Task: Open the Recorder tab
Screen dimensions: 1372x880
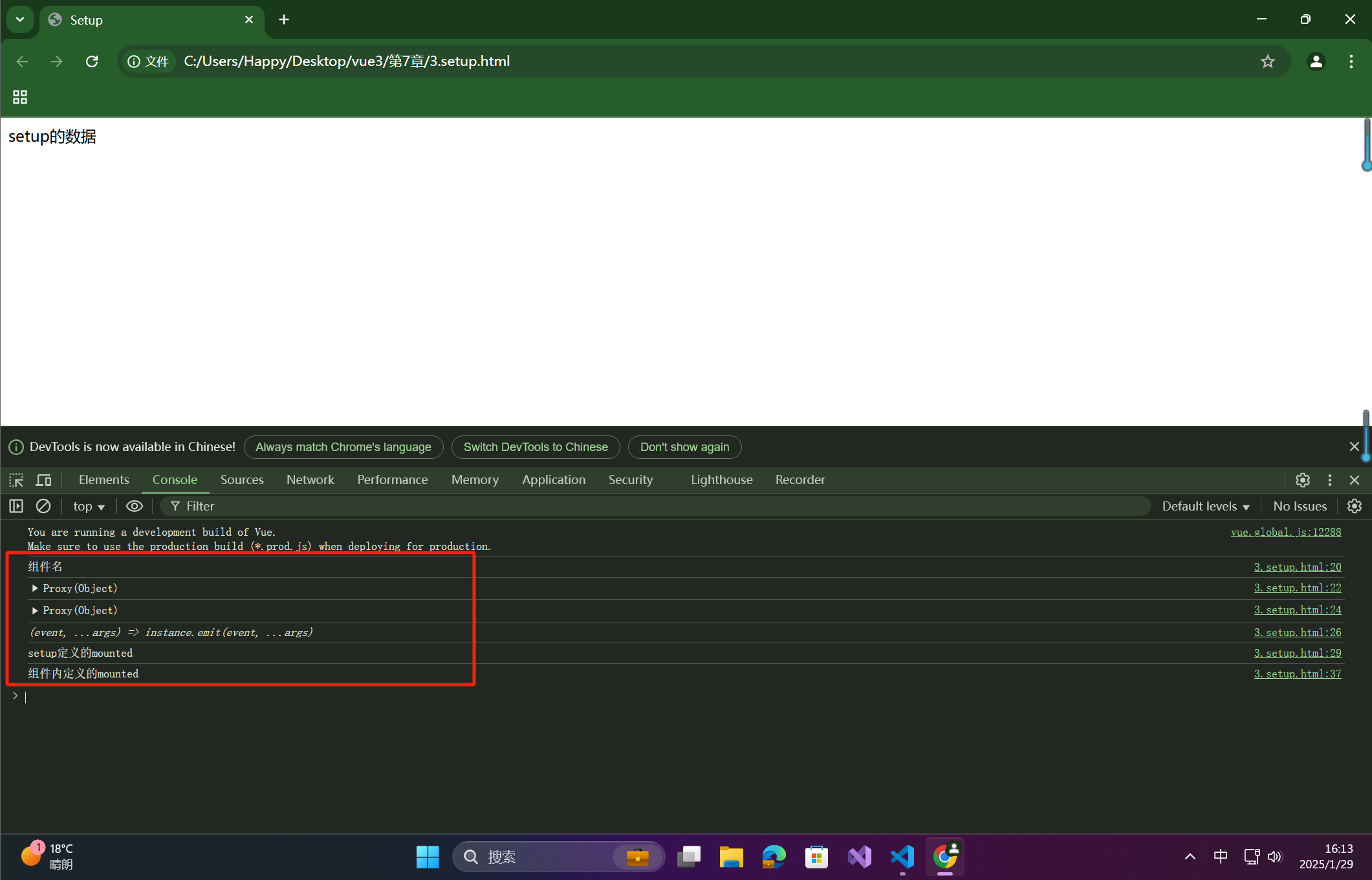Action: tap(800, 480)
